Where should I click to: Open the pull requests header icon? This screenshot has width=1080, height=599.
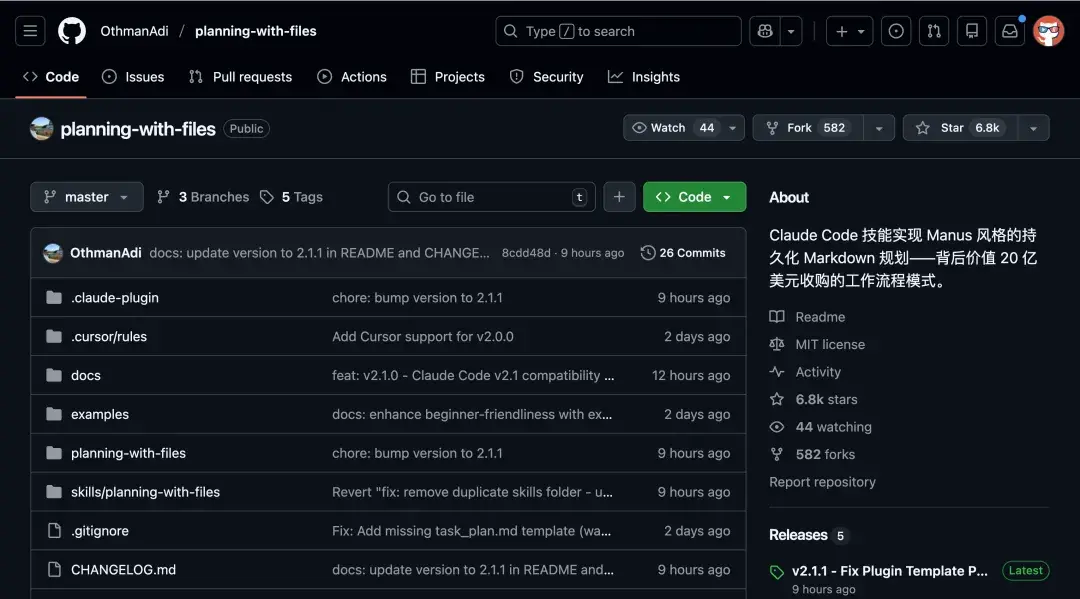coord(934,31)
